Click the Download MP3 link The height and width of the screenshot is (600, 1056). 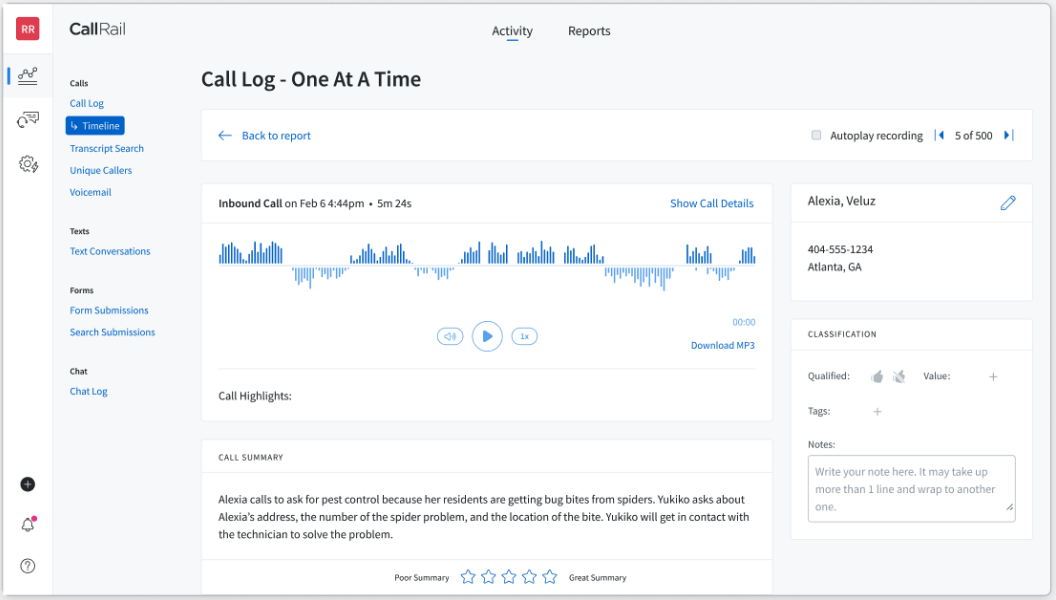pyautogui.click(x=722, y=346)
